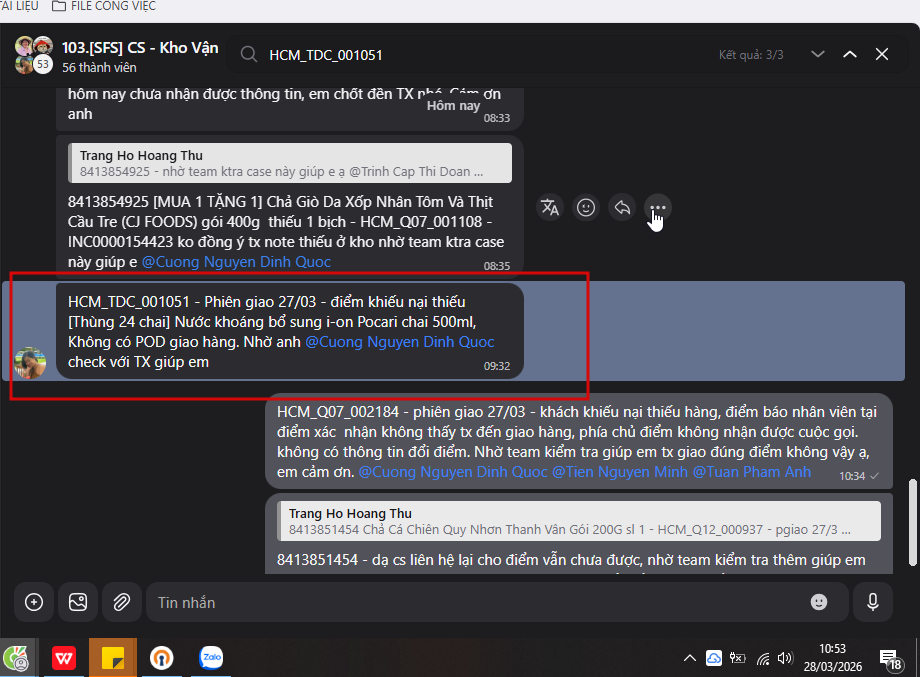This screenshot has width=920, height=677.
Task: Attach a file with paperclip icon
Action: click(121, 602)
